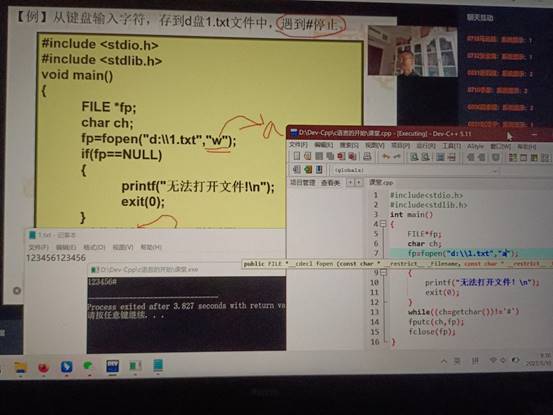
Task: Open 视图(V) menu in Notepad window
Action: [123, 247]
